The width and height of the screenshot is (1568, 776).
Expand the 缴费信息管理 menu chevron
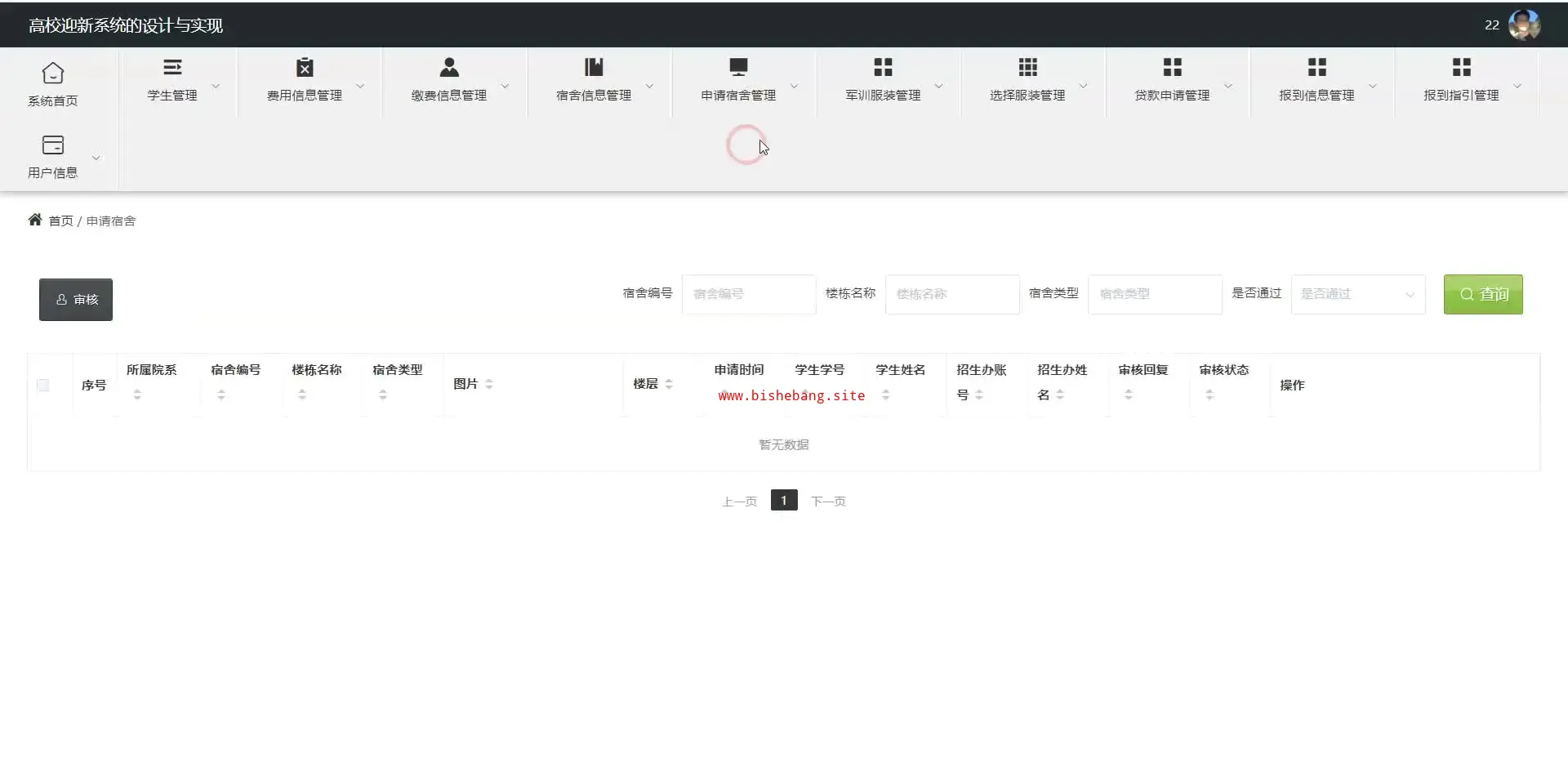point(505,86)
